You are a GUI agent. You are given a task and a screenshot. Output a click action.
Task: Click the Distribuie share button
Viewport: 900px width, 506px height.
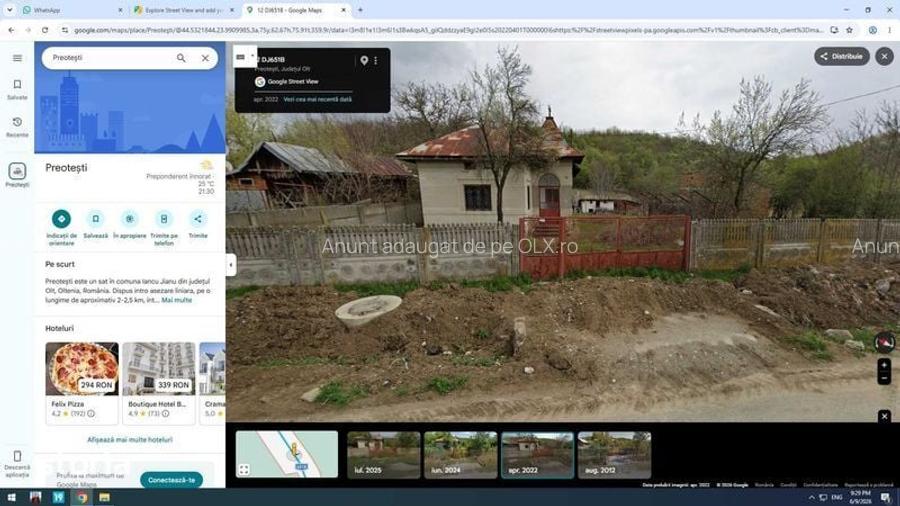point(841,56)
